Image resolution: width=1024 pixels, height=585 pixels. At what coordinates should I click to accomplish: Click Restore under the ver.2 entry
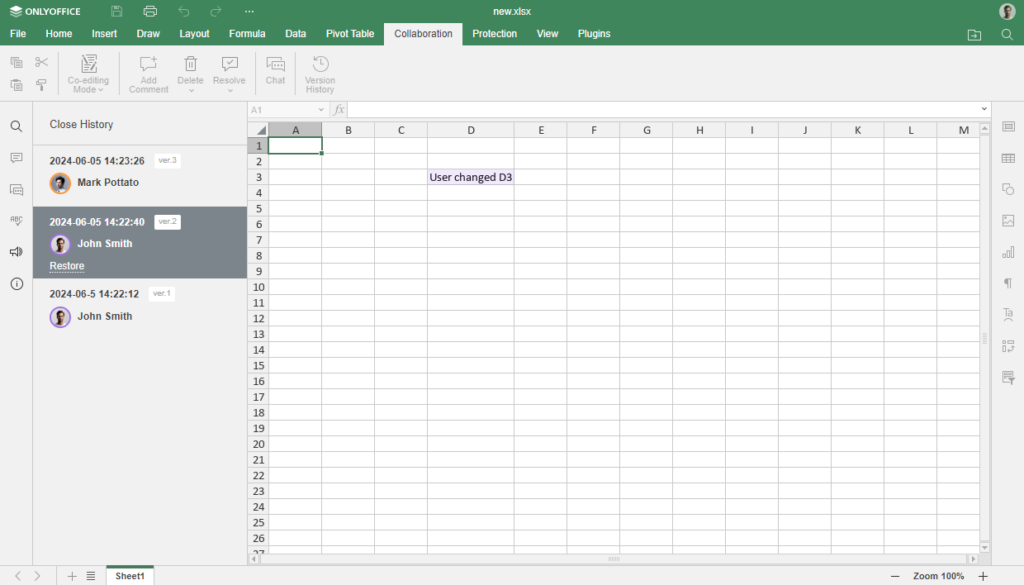click(x=66, y=265)
